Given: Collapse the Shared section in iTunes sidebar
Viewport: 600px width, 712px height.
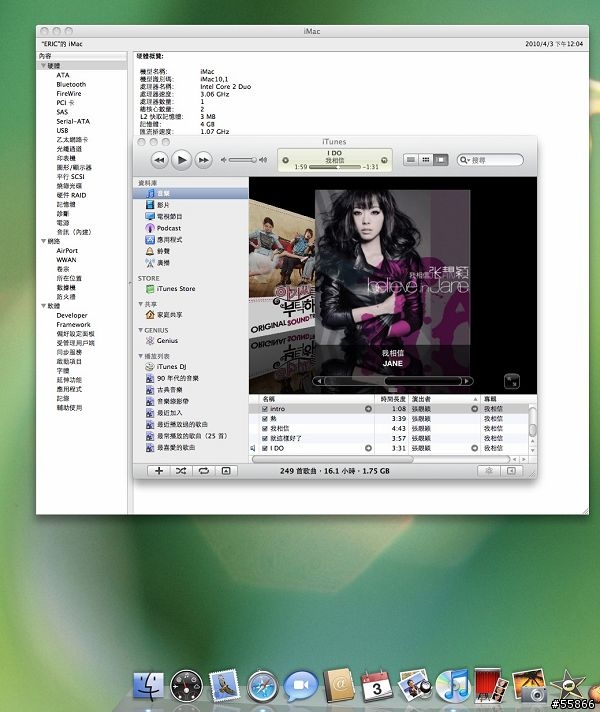Looking at the screenshot, I should [140, 304].
